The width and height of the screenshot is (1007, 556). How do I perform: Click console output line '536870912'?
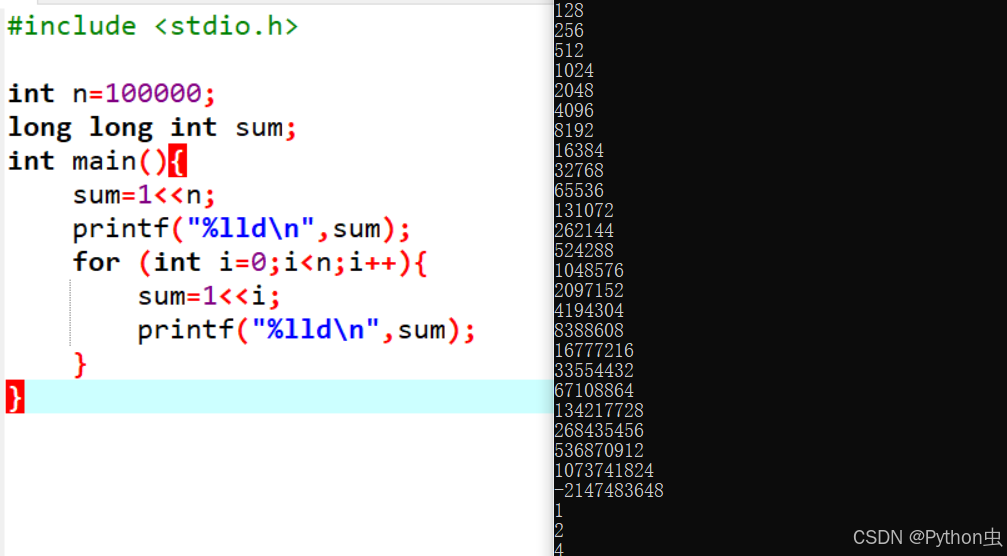(599, 450)
